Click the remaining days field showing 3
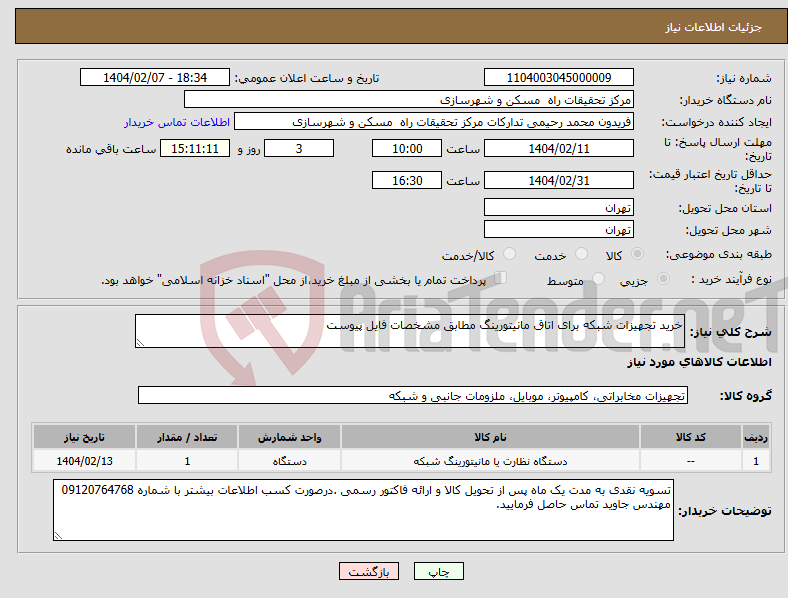 coord(299,149)
